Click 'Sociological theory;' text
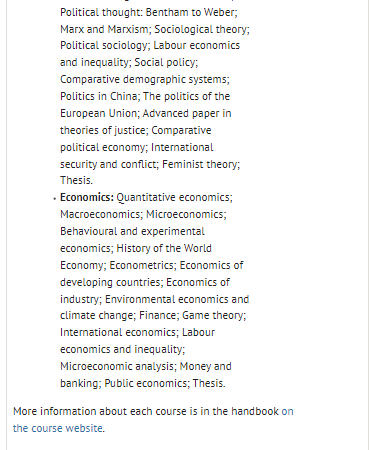 [x=202, y=29]
